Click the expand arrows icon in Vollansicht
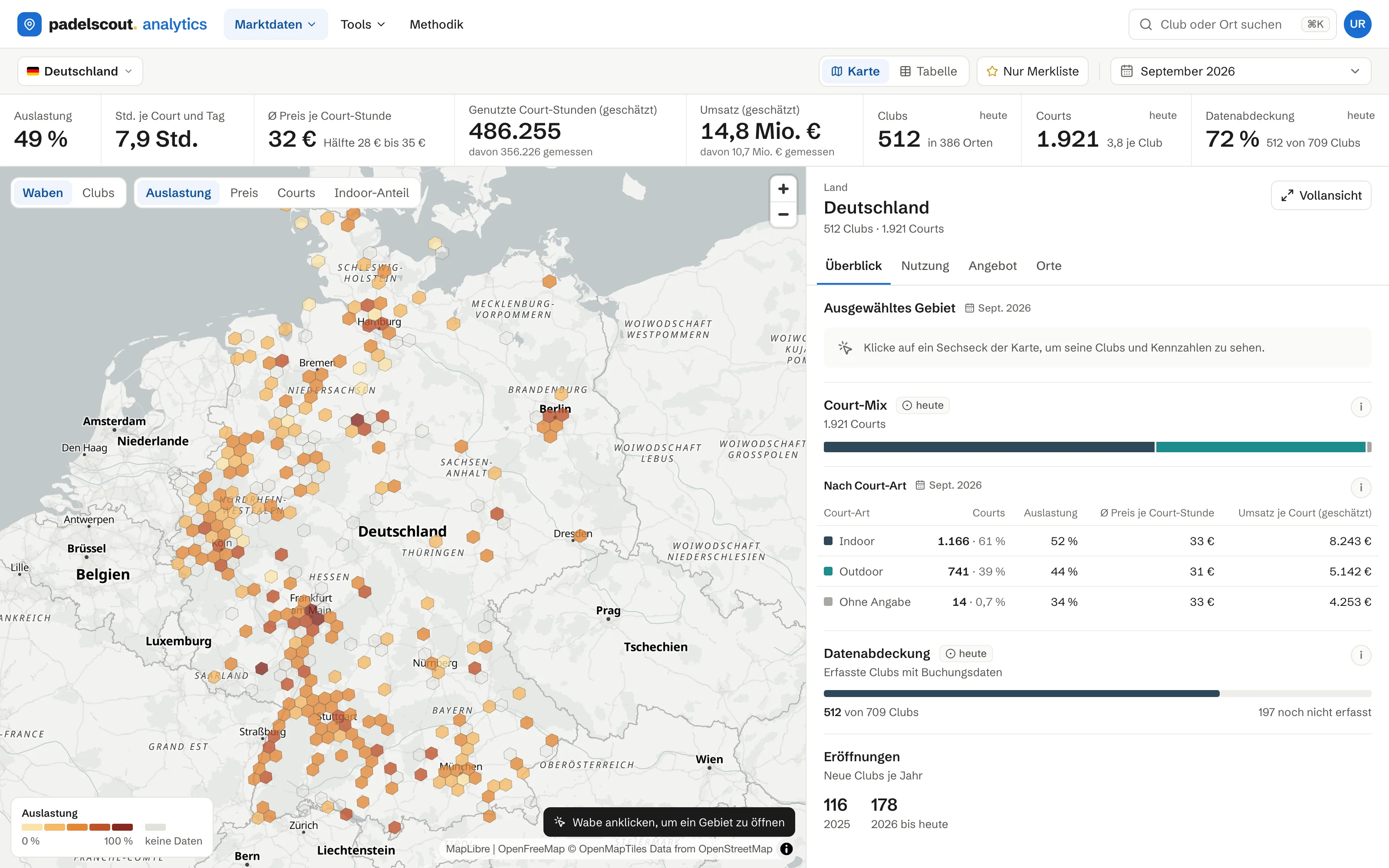Viewport: 1389px width, 868px height. click(x=1287, y=195)
